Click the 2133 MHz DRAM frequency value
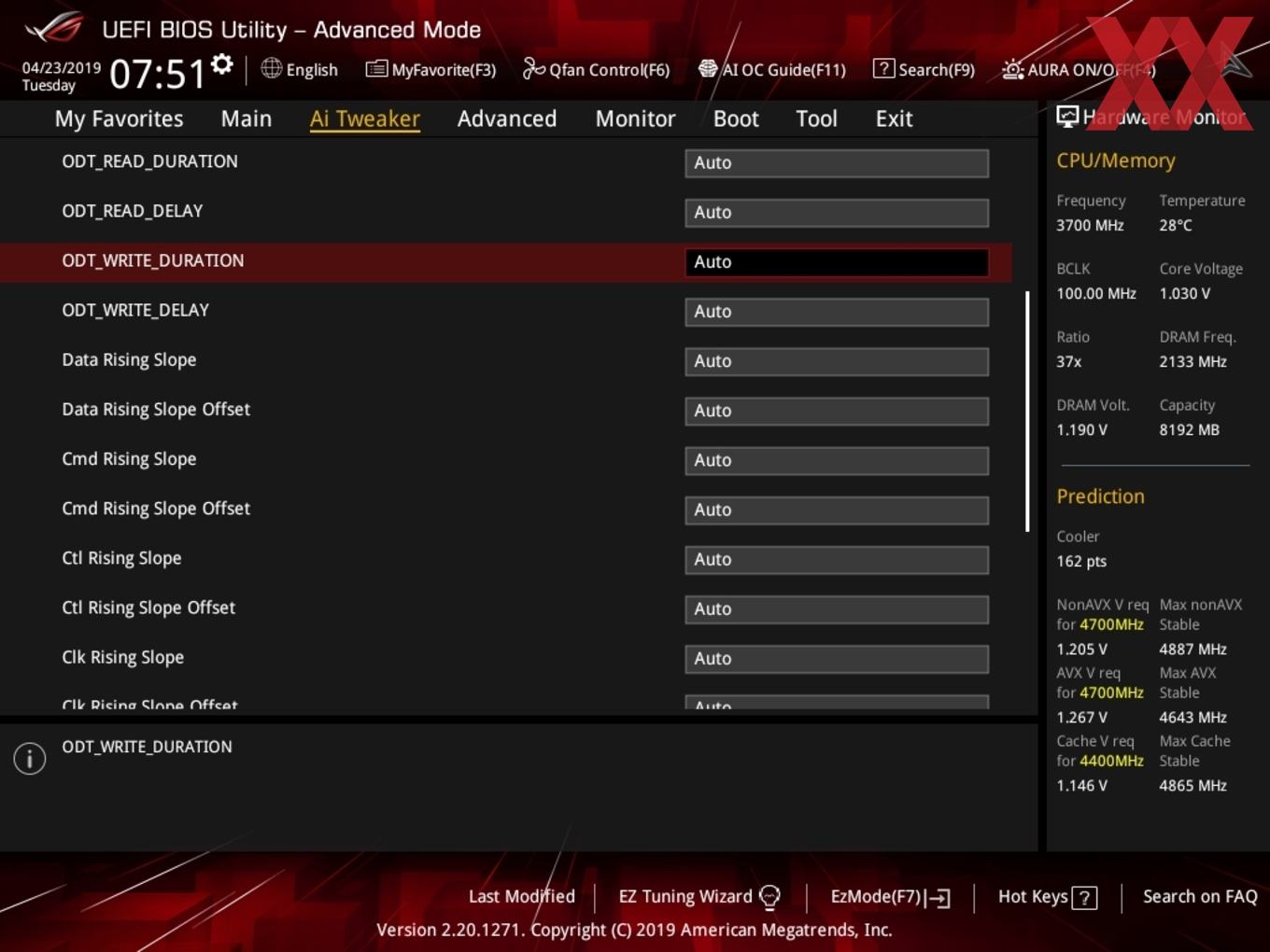 pyautogui.click(x=1192, y=361)
